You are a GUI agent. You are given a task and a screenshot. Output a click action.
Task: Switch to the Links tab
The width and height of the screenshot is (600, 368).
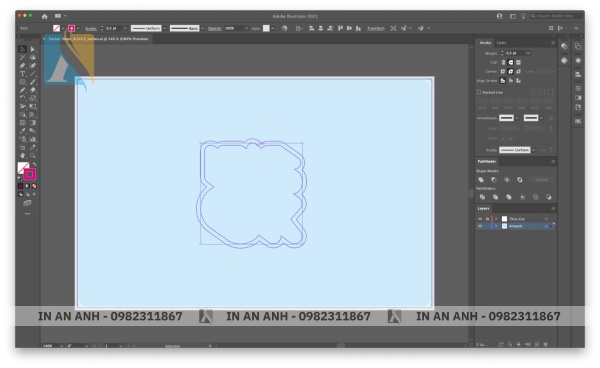click(501, 43)
